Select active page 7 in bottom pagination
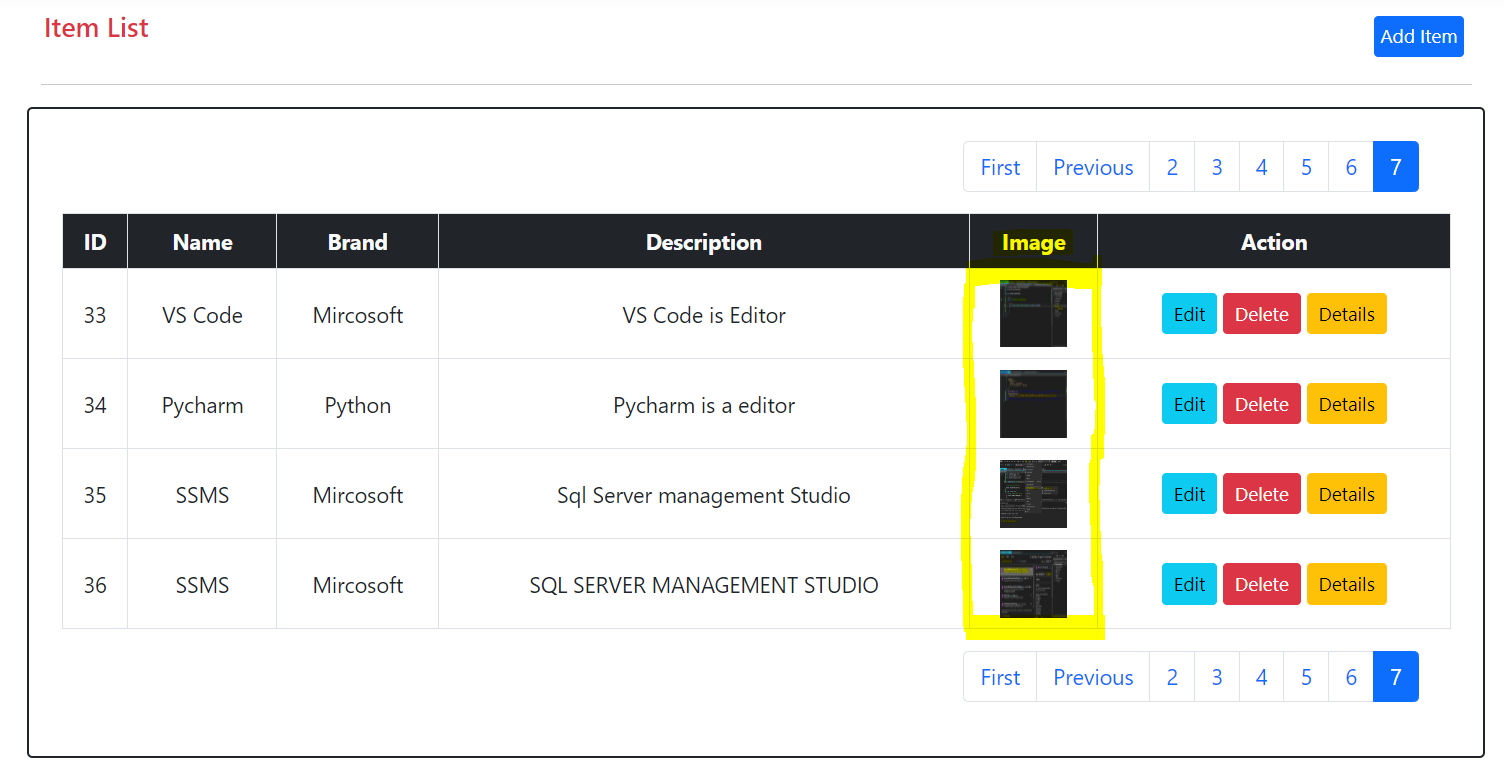1504x777 pixels. tap(1396, 677)
